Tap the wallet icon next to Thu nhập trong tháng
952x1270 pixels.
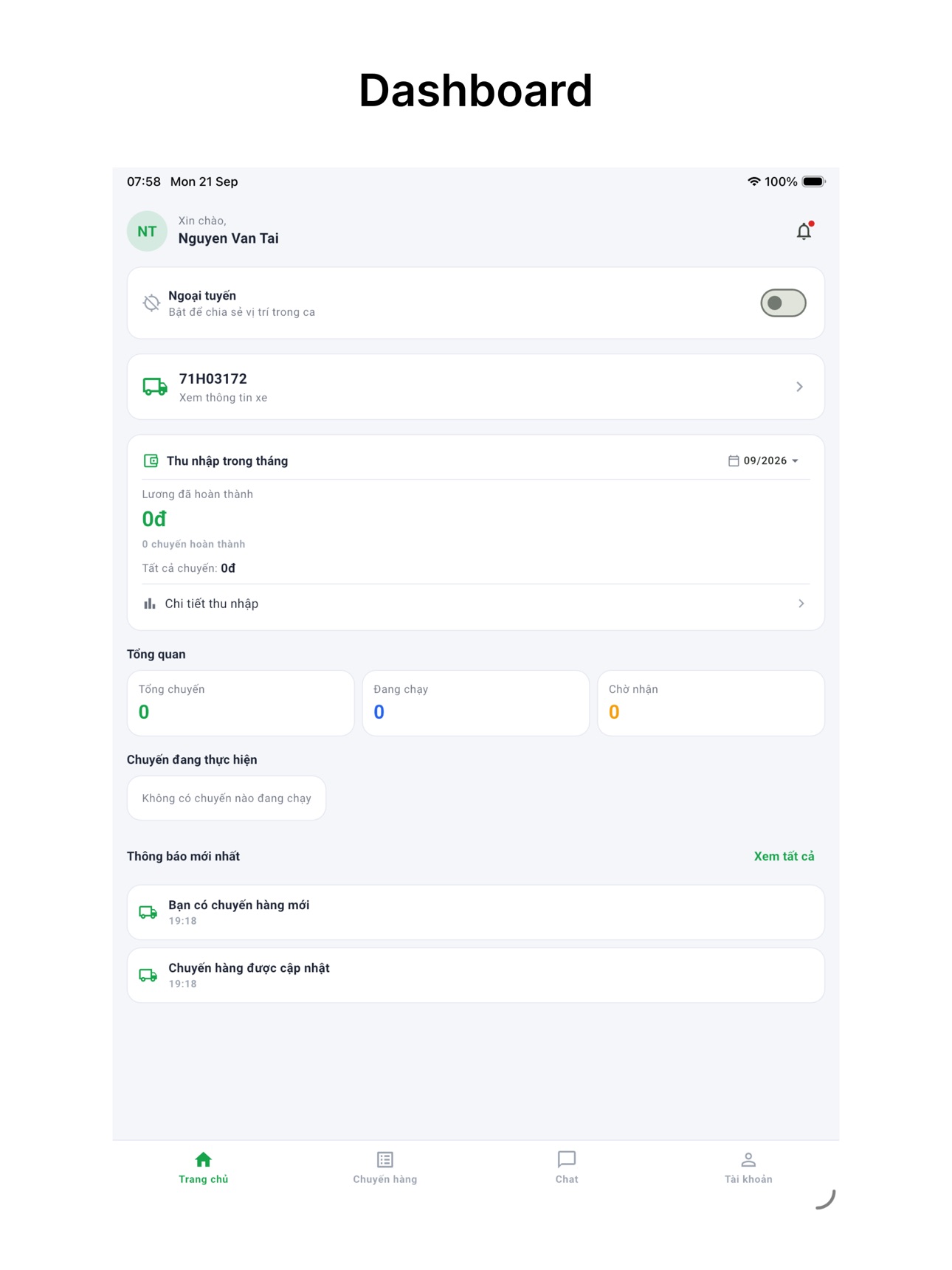click(151, 460)
